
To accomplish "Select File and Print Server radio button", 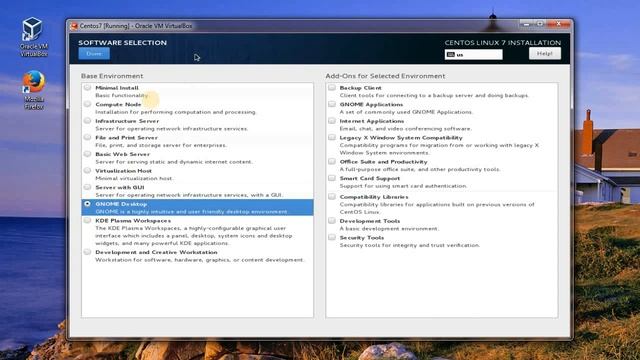I will (87, 137).
